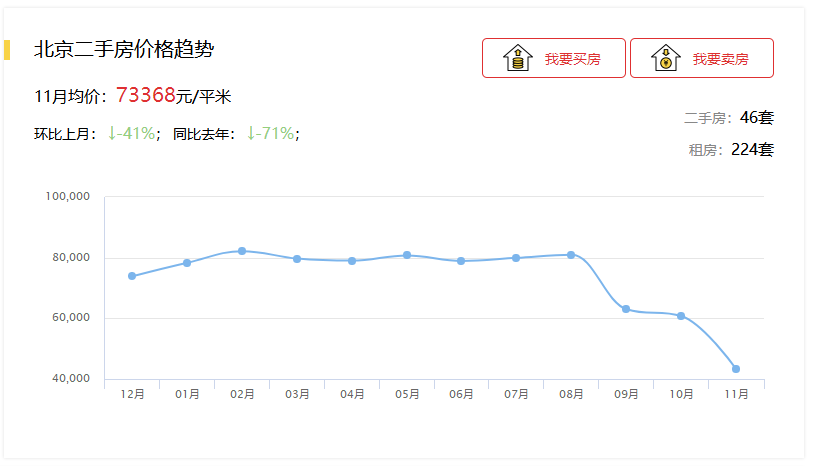The image size is (816, 466).
Task: Select the 08月 data point
Action: (571, 255)
